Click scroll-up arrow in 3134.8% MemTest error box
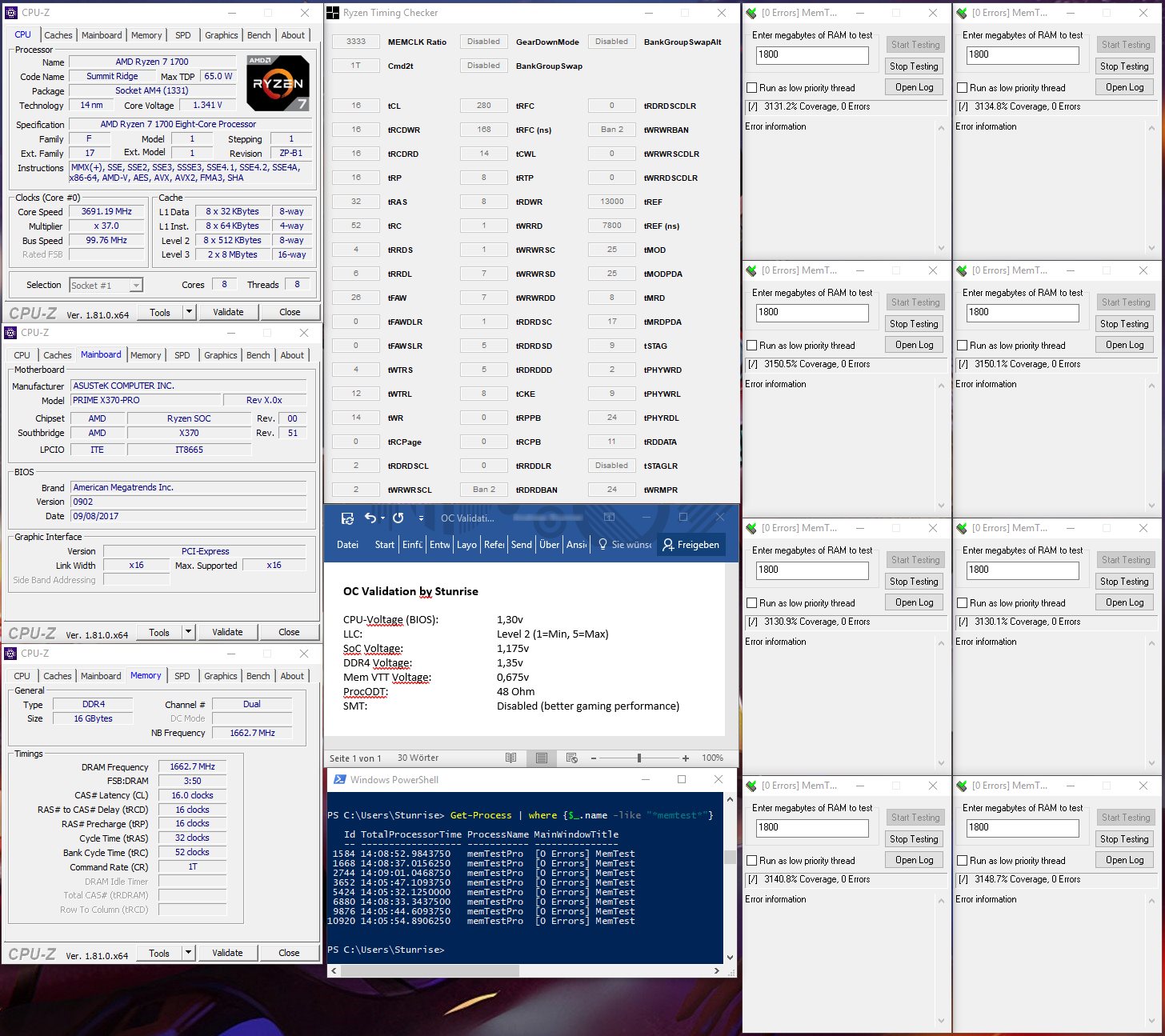 point(1151,128)
